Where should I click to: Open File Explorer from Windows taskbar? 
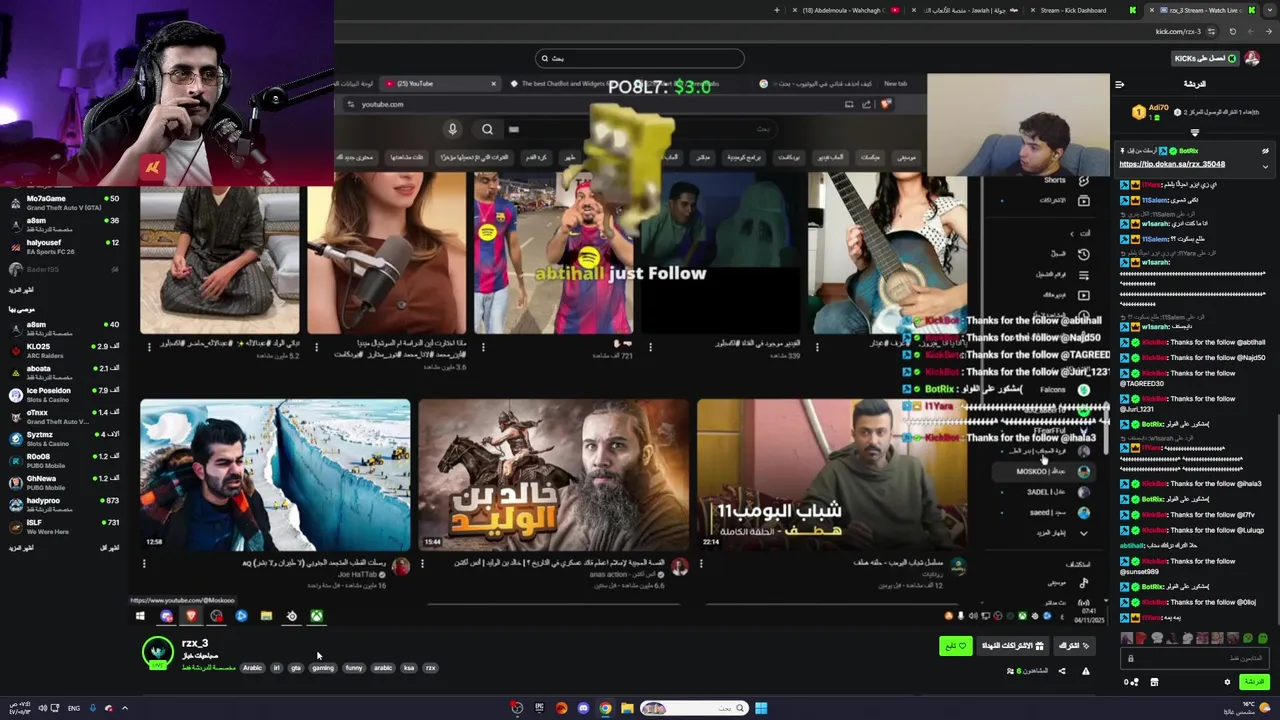627,708
